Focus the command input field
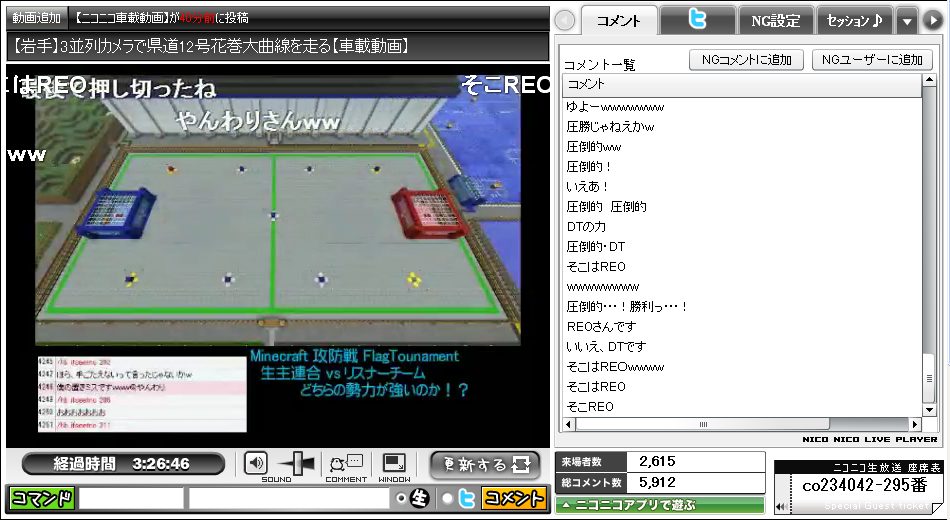The width and height of the screenshot is (950, 520). click(x=131, y=498)
